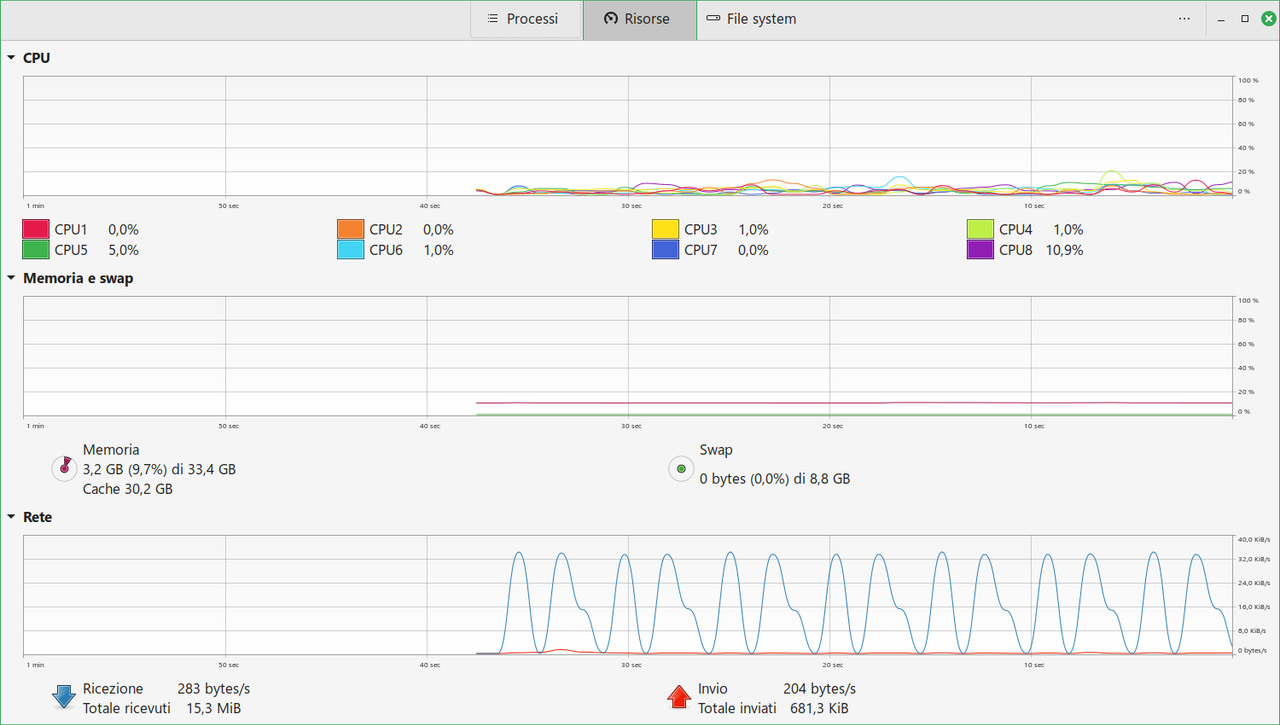Viewport: 1280px width, 725px height.
Task: Click the 'Totale ricevuti 15,3 MiB' text
Action: 162,708
